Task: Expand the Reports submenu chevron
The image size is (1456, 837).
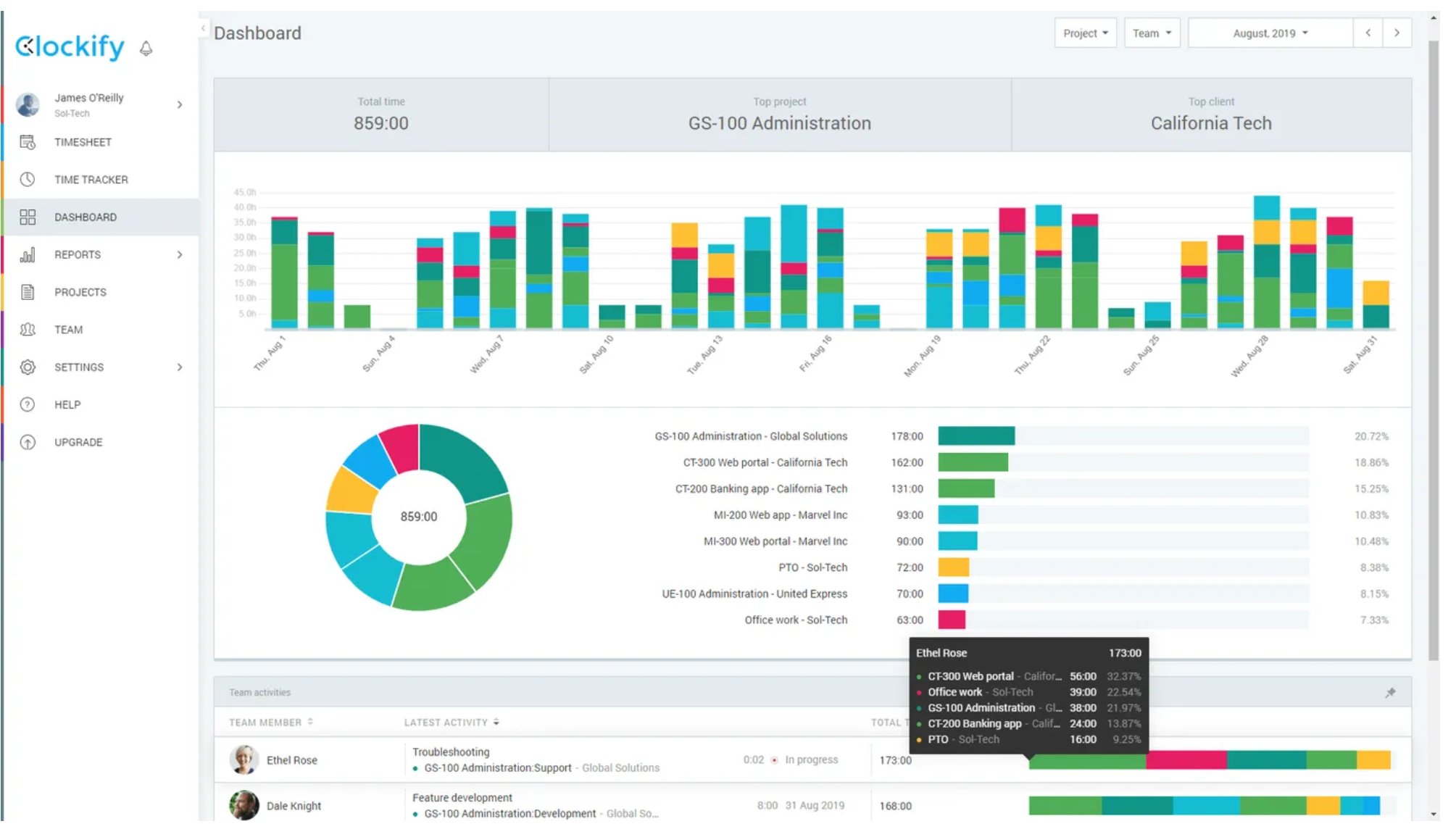Action: 180,255
